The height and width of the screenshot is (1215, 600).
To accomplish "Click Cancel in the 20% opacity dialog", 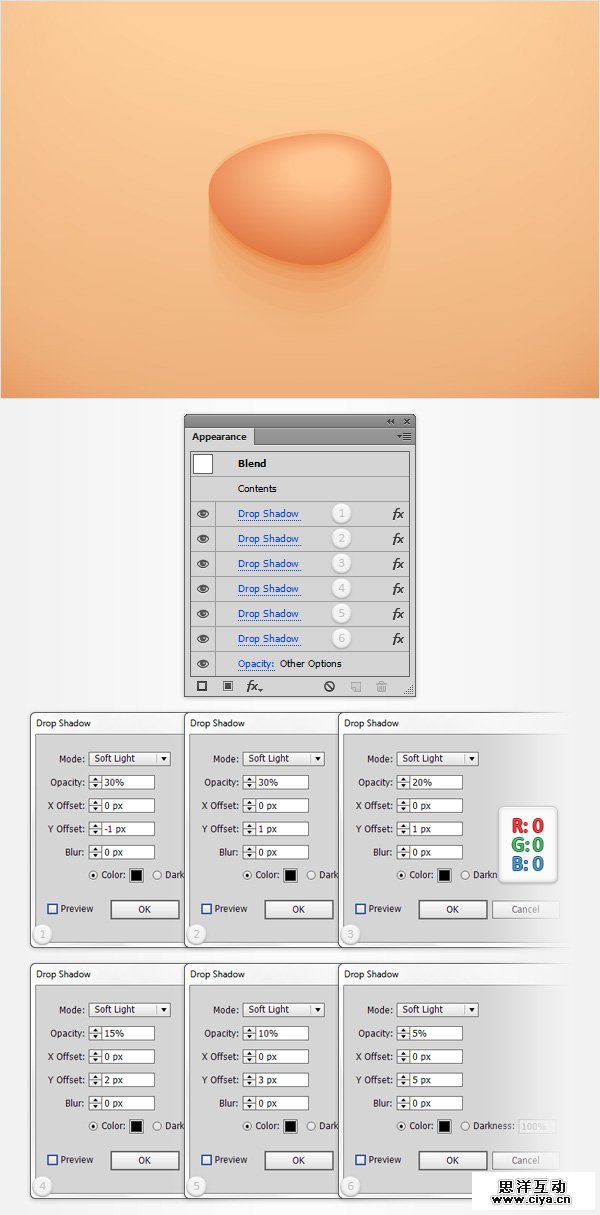I will click(x=525, y=910).
